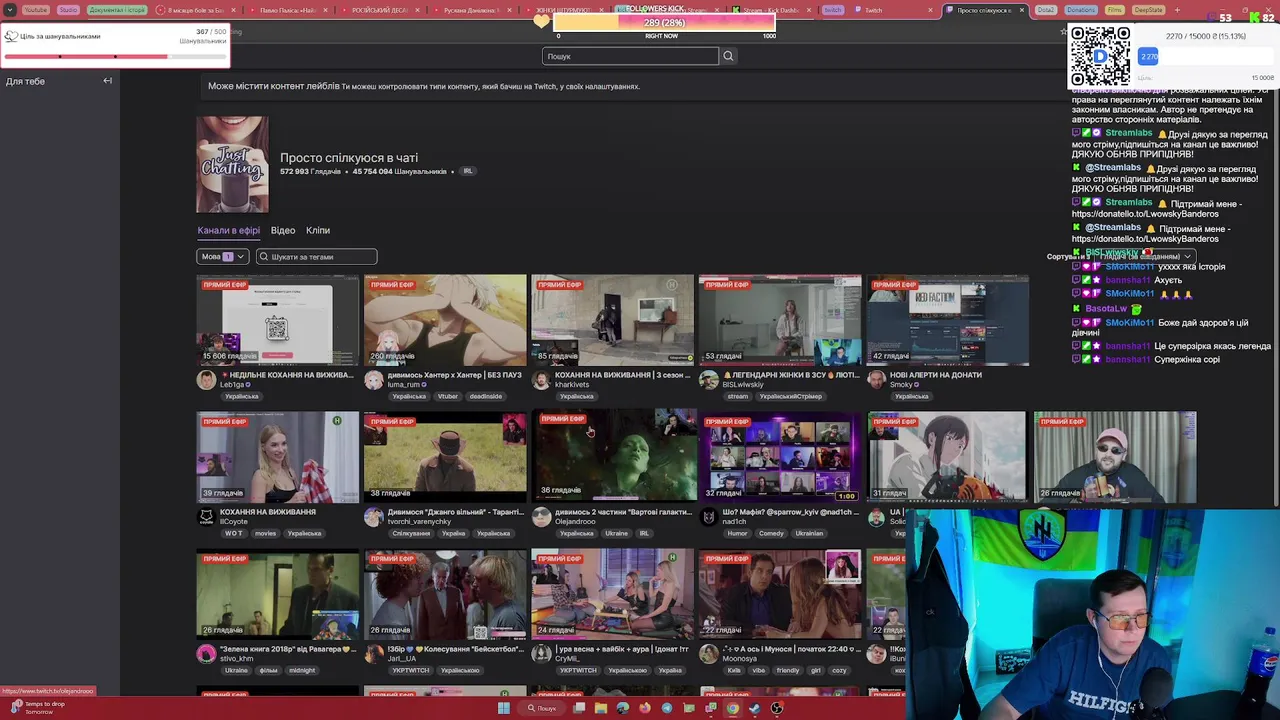Expand the Мова language filter dropdown
Screen dimensions: 1280x720
(222, 257)
